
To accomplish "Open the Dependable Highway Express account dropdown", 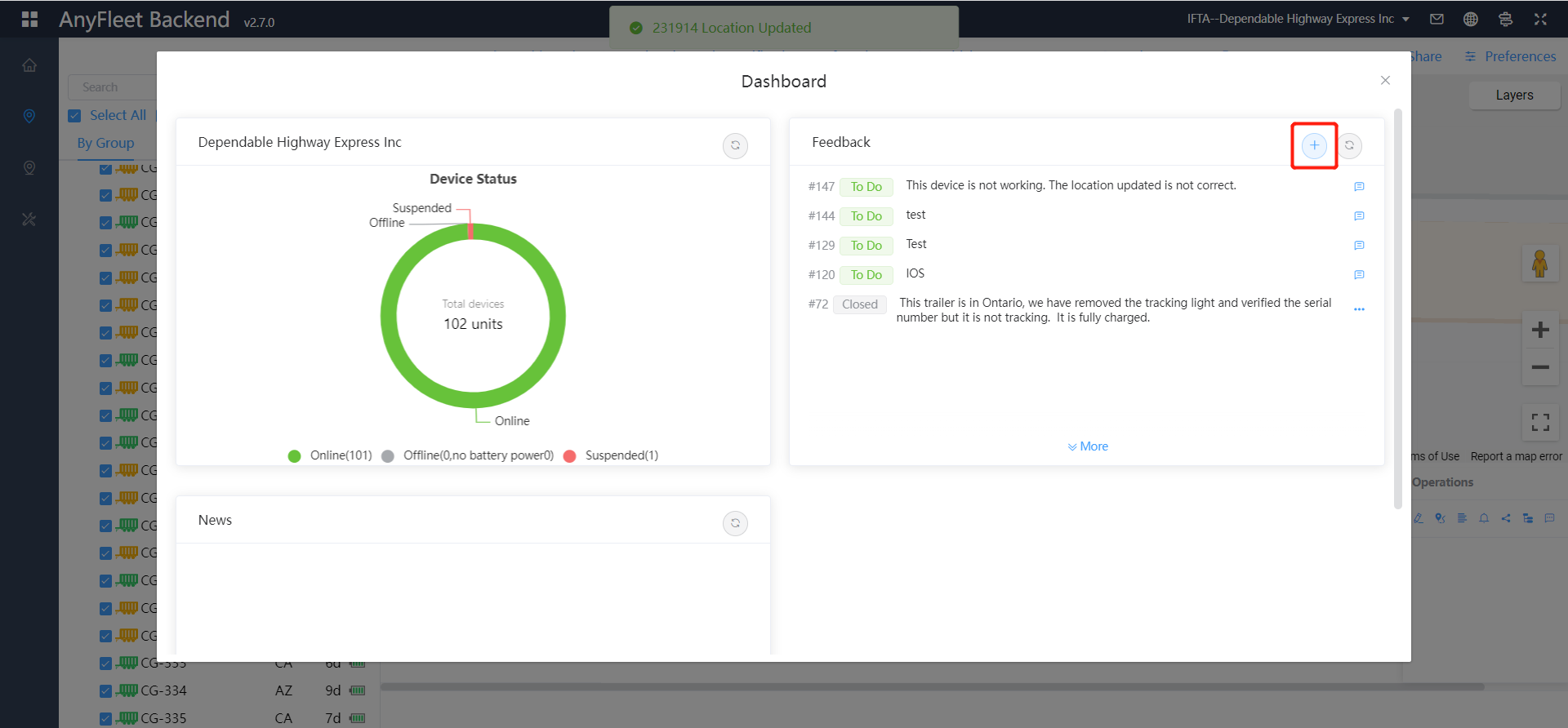I will coord(1298,19).
